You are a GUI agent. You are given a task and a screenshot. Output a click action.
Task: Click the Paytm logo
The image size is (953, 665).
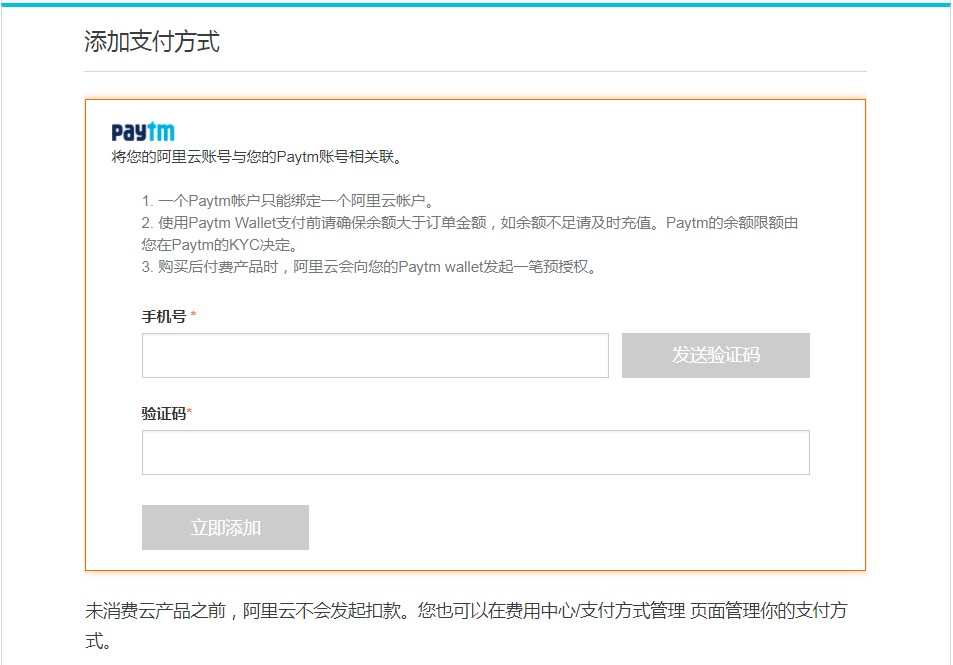pyautogui.click(x=143, y=132)
